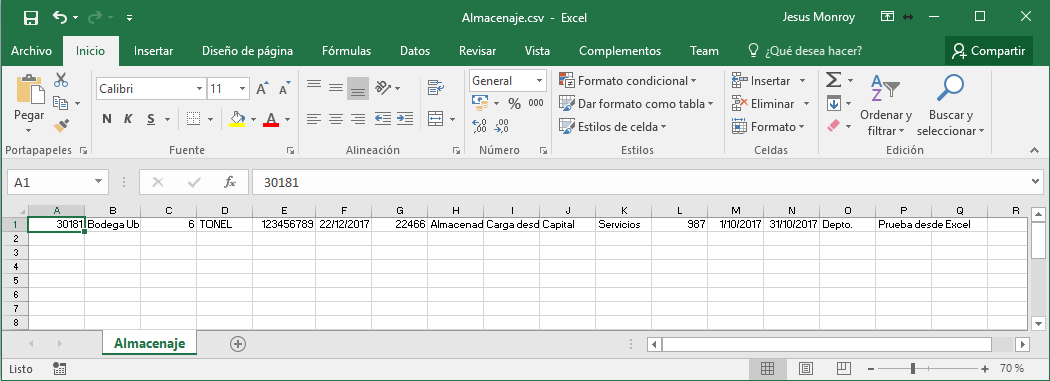Expand the formula bar

(1036, 181)
